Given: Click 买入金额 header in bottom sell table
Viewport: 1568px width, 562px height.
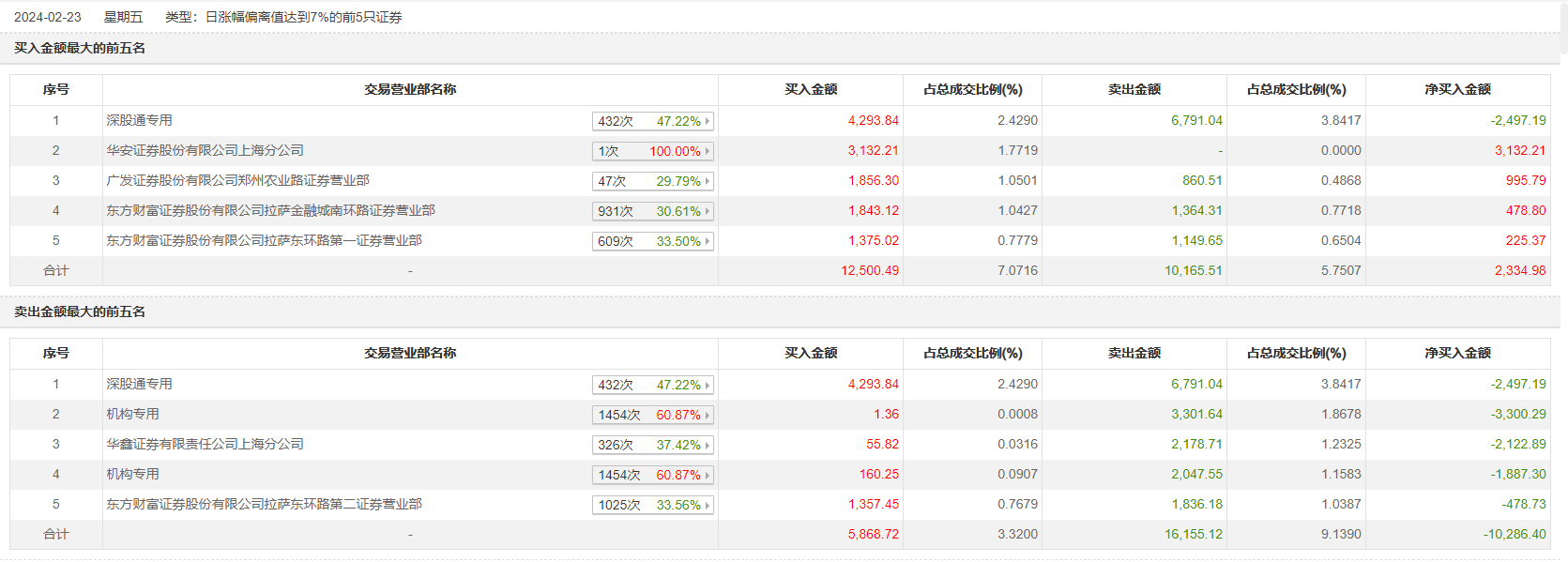Looking at the screenshot, I should pyautogui.click(x=811, y=353).
